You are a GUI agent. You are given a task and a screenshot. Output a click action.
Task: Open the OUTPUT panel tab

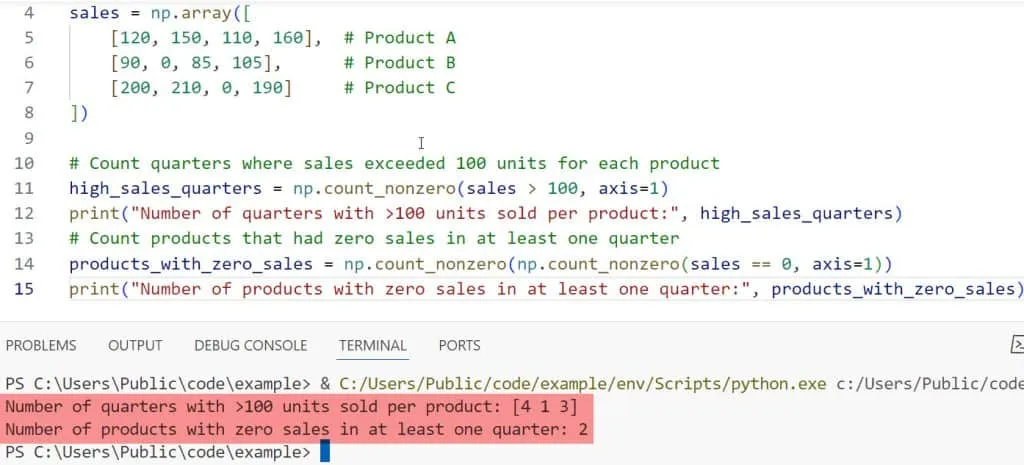click(135, 345)
